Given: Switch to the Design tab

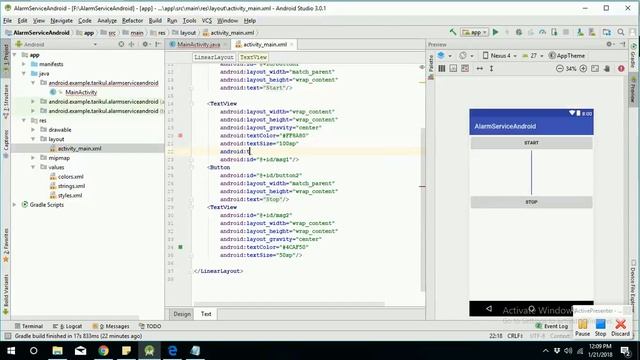Looking at the screenshot, I should tap(182, 314).
